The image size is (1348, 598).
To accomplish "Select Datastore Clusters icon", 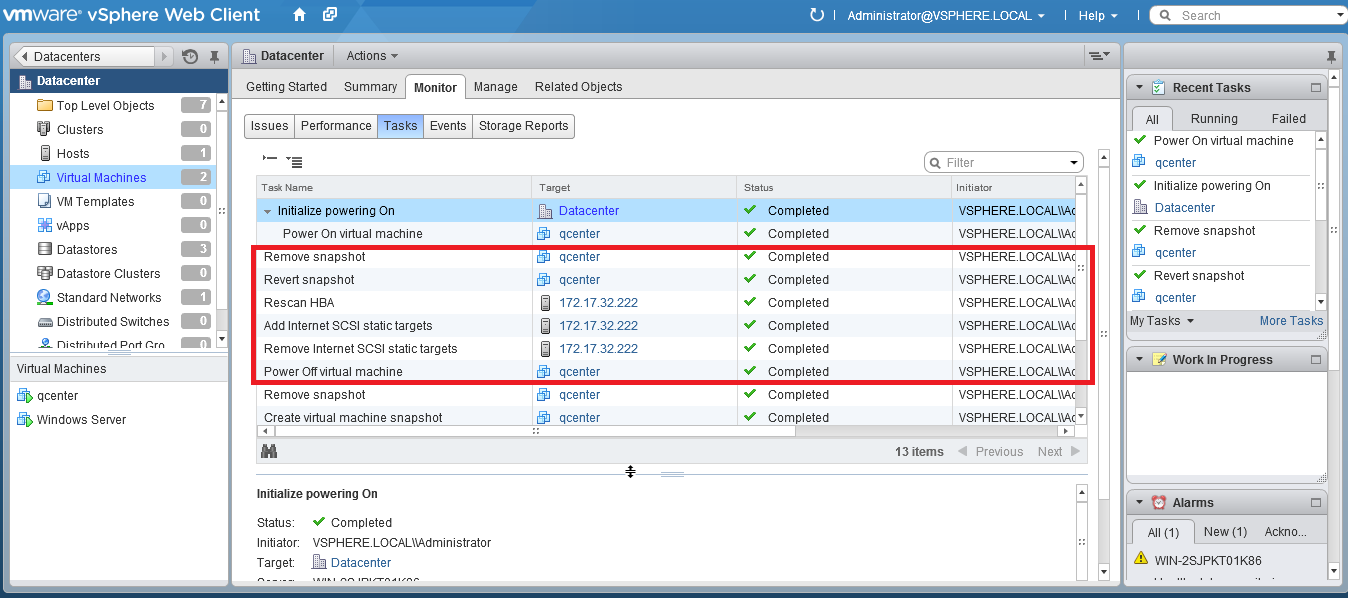I will 44,273.
